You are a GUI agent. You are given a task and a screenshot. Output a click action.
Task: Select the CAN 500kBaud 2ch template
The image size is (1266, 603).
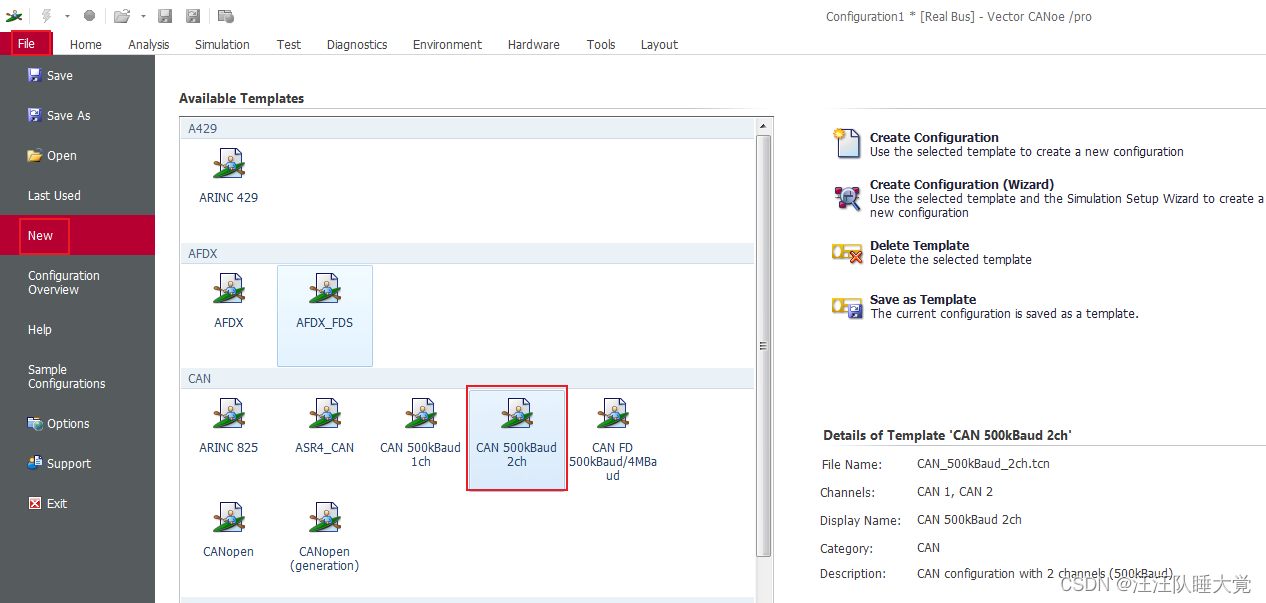(517, 439)
